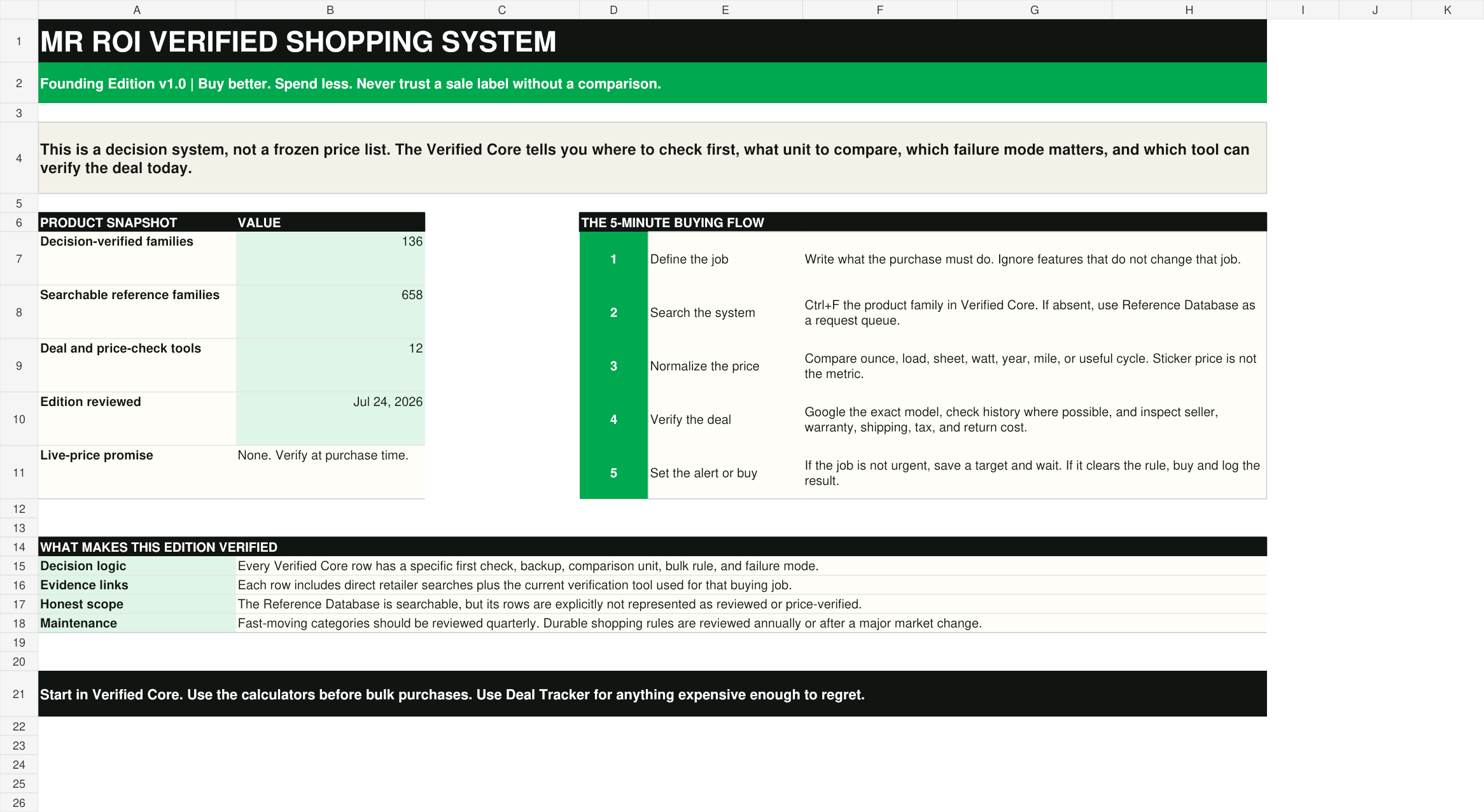The width and height of the screenshot is (1484, 812).
Task: Select the Maintenance label cell
Action: 137,623
